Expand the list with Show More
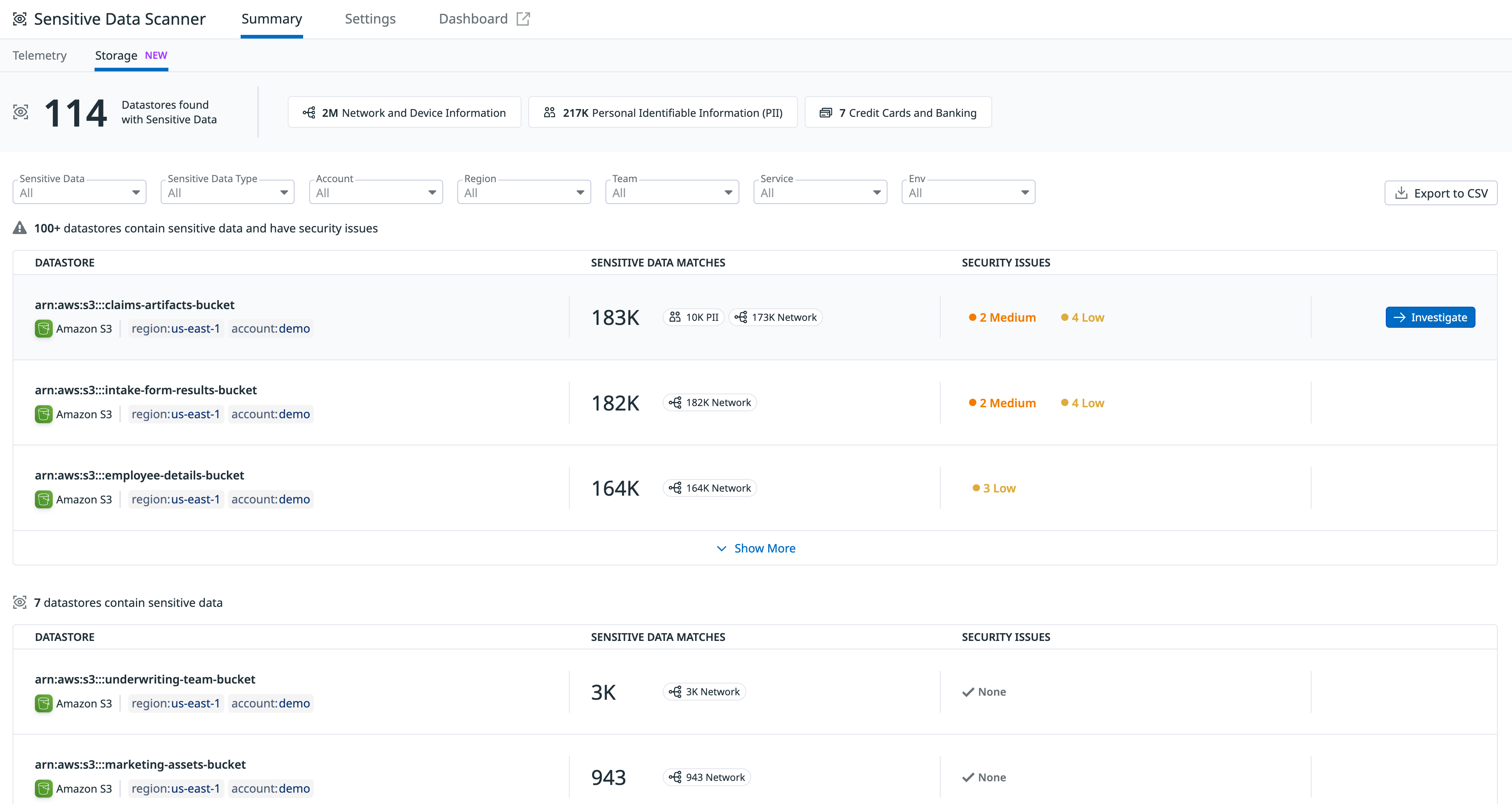 coord(756,548)
